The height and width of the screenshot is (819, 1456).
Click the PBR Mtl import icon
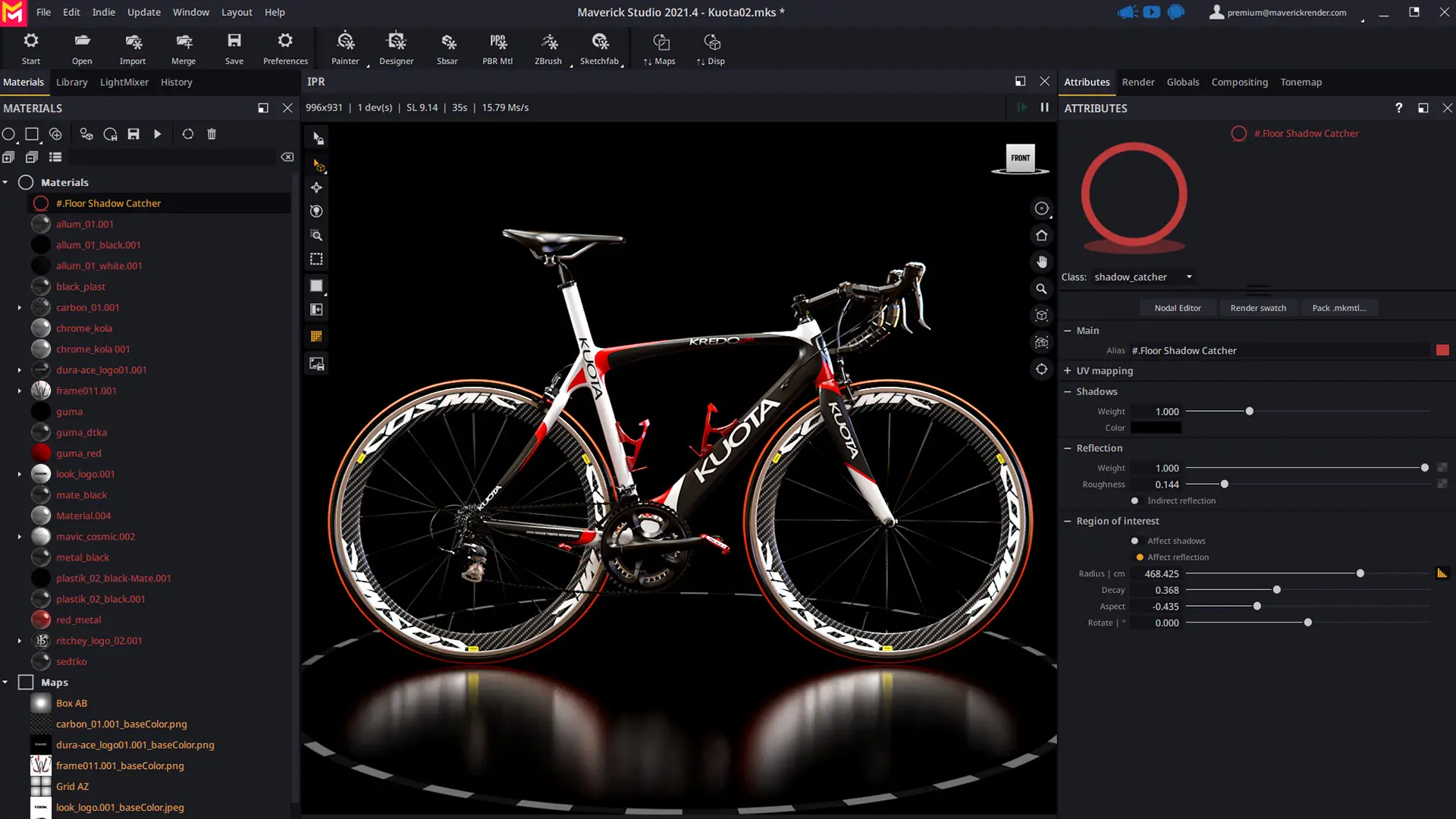point(497,49)
